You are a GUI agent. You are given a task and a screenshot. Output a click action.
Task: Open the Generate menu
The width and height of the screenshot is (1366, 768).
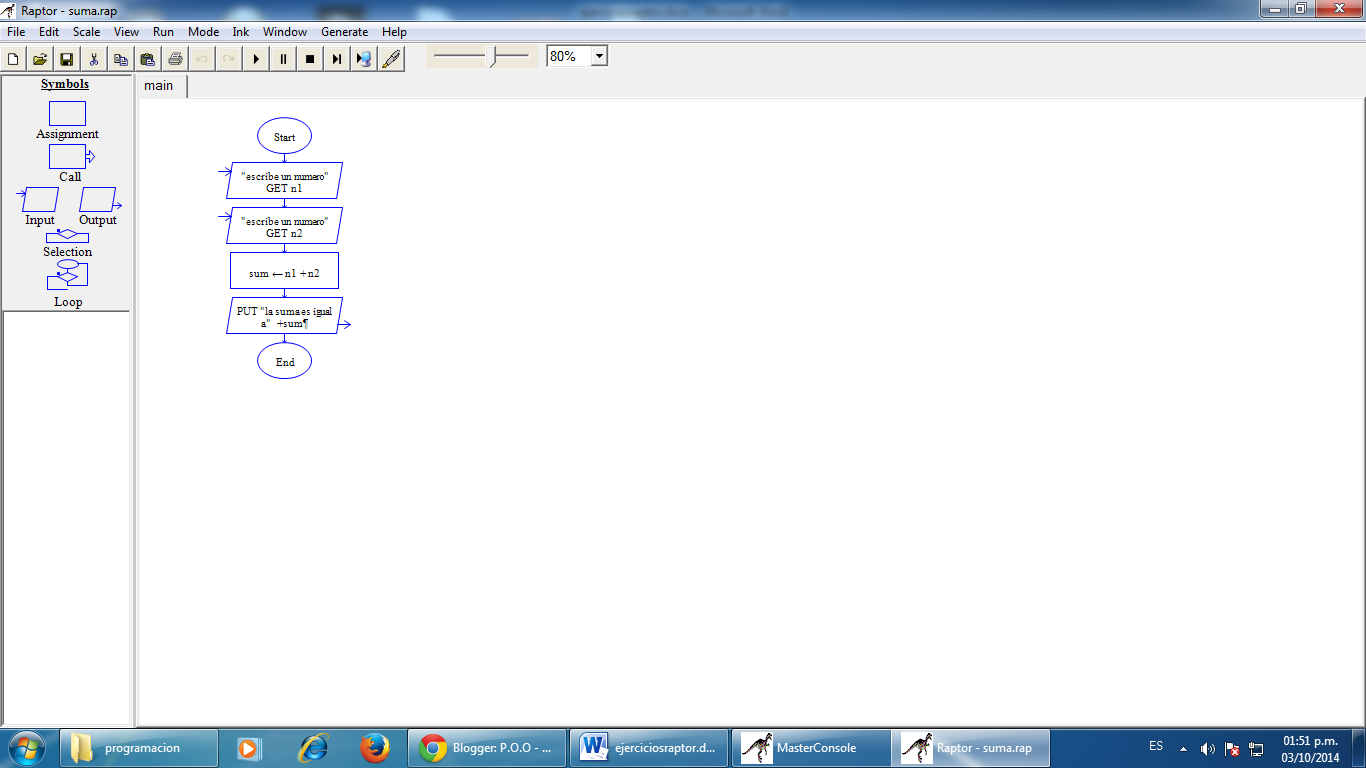344,32
